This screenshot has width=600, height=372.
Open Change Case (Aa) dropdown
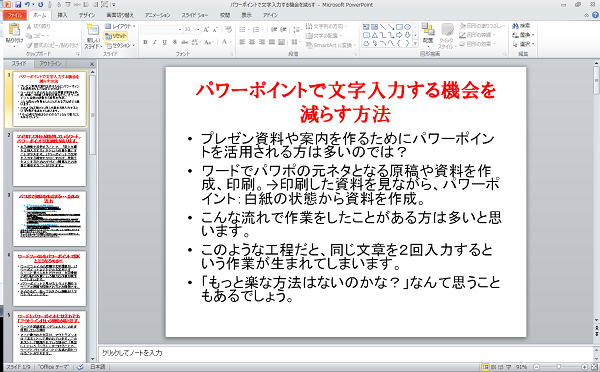(209, 42)
